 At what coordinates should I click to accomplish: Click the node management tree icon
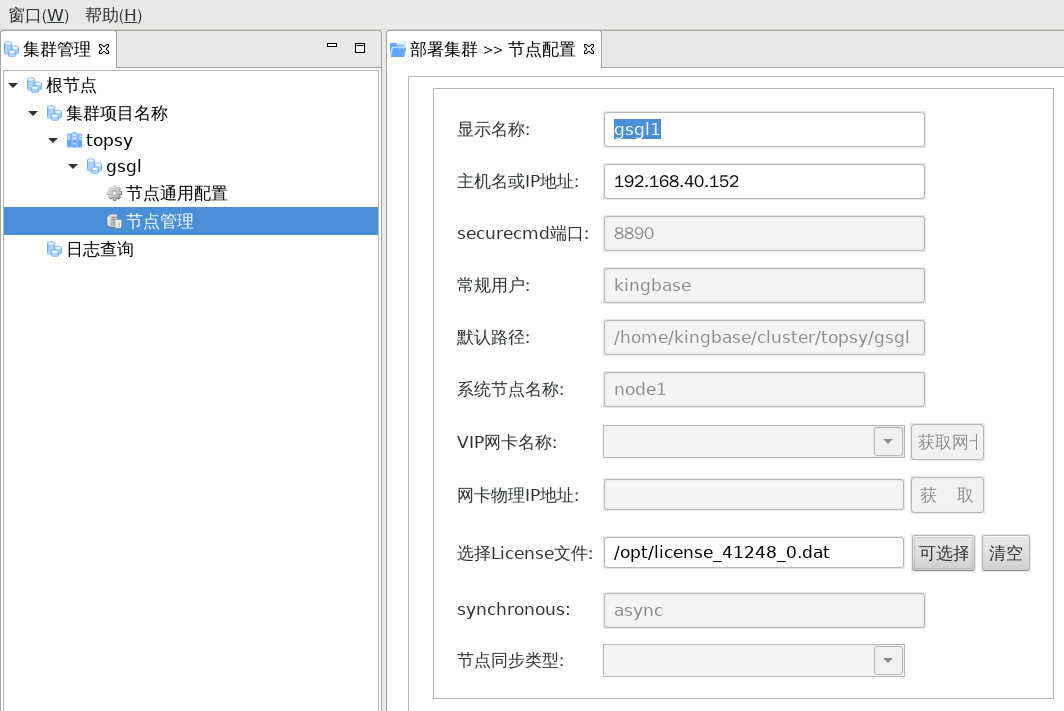click(x=114, y=221)
